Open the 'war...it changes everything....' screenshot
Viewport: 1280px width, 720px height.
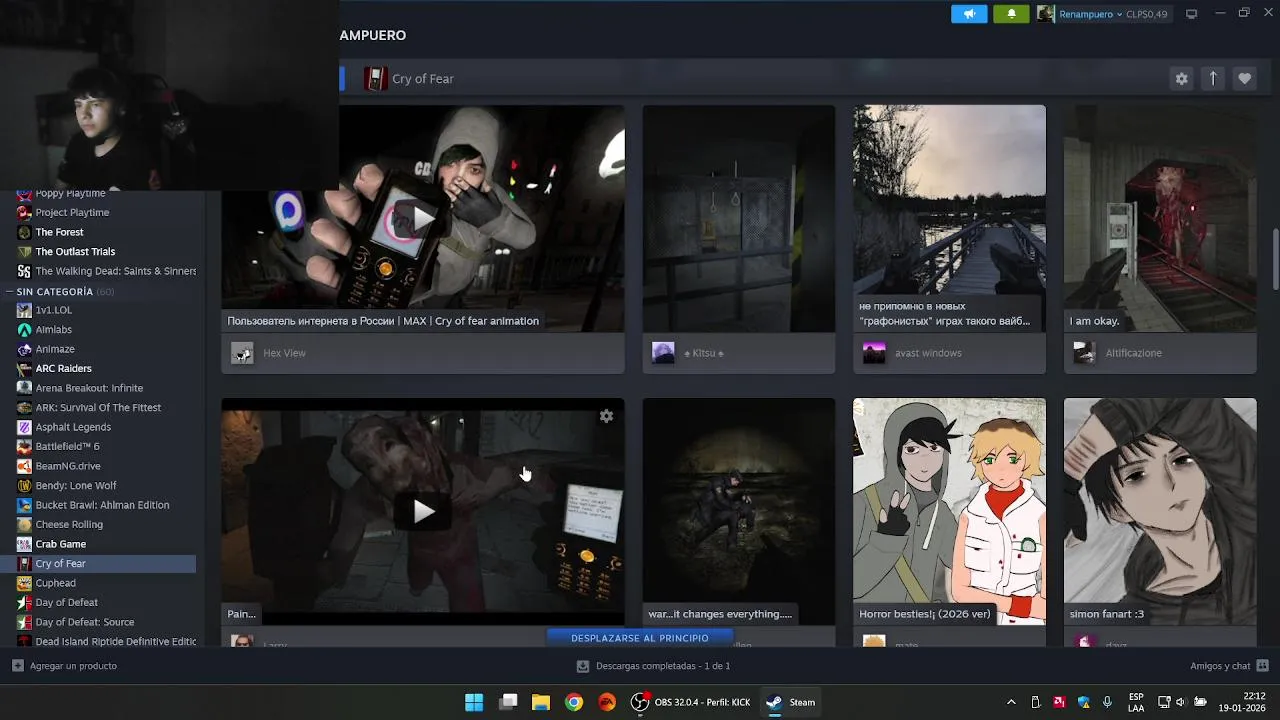click(x=738, y=511)
